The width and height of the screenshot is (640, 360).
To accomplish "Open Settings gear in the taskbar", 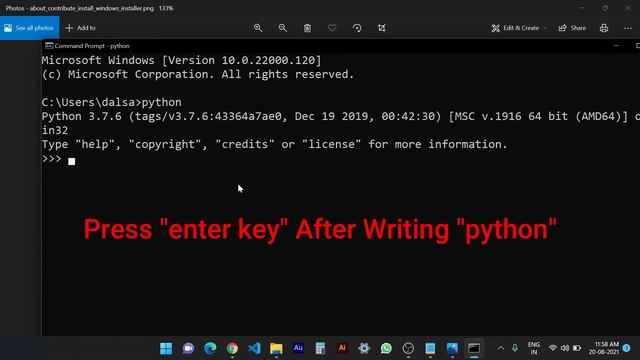I will click(x=364, y=348).
